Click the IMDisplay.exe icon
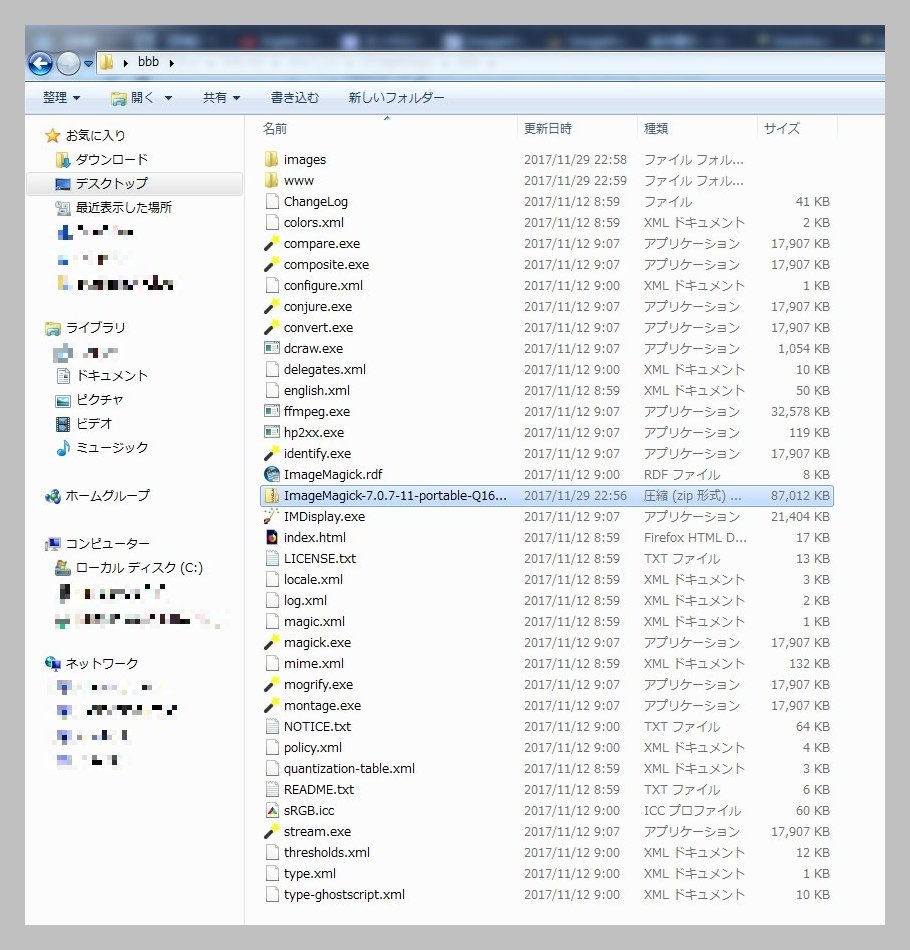The width and height of the screenshot is (910, 950). tap(271, 517)
